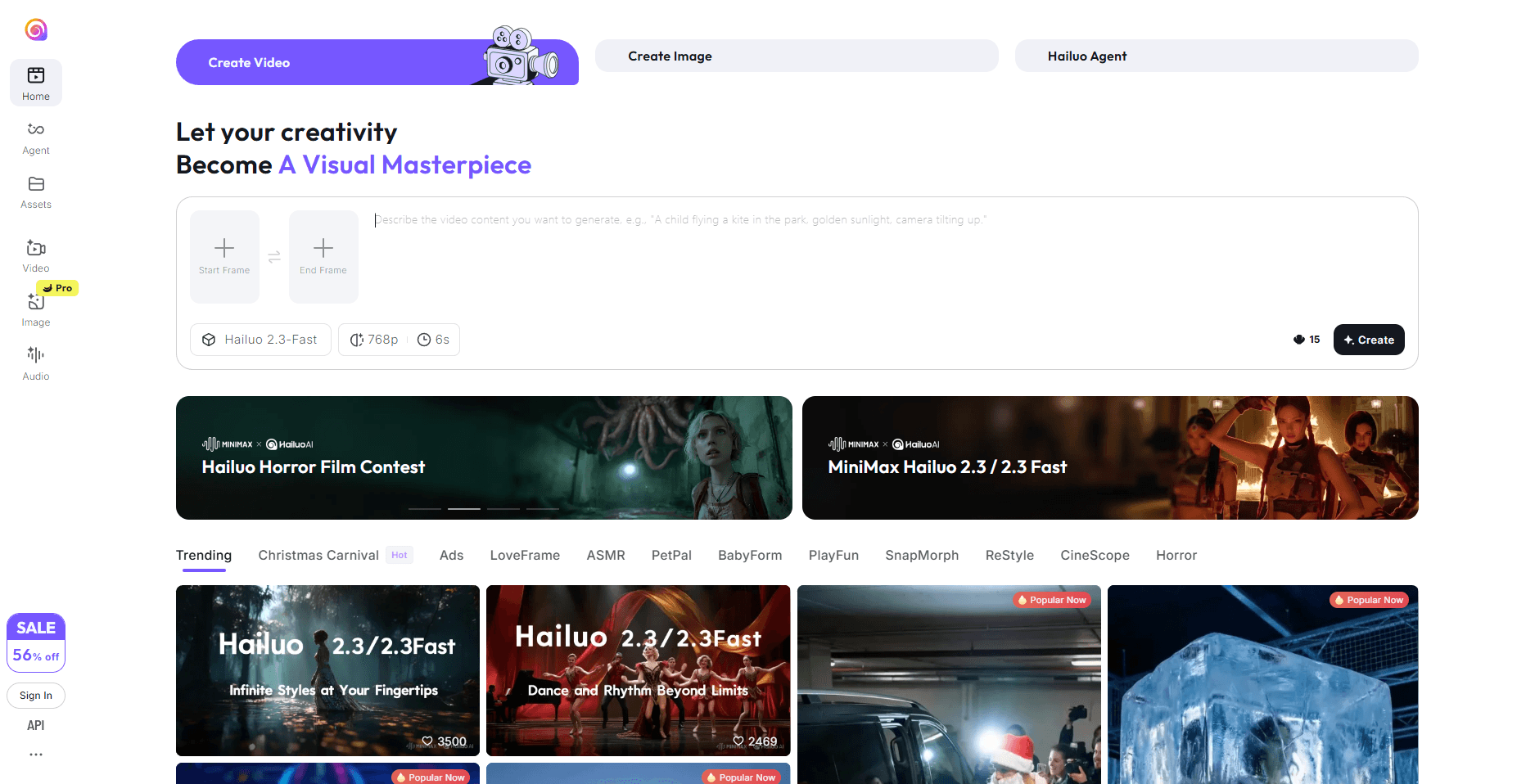Click Popular Now badge on ice block video
This screenshot has width=1535, height=784.
pos(1369,600)
